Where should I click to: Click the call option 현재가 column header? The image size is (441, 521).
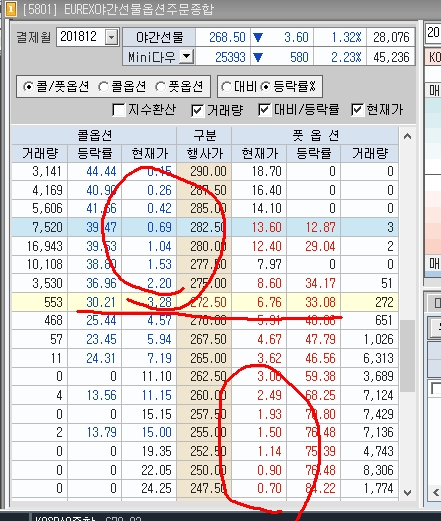coord(149,154)
